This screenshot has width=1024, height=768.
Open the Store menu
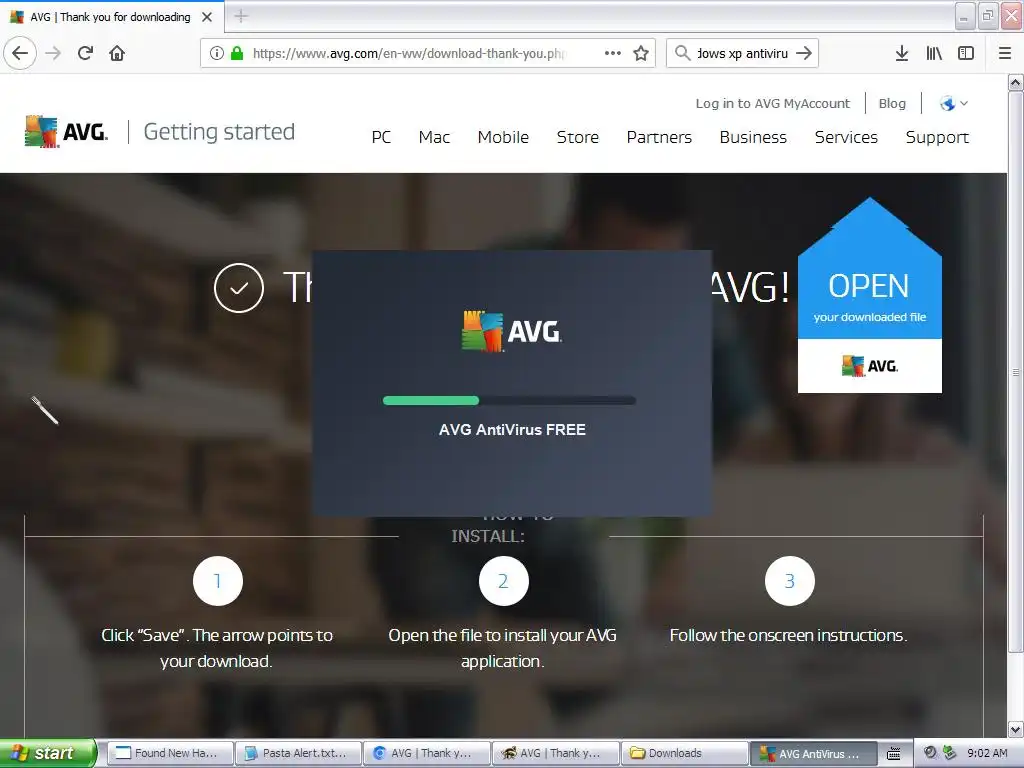pos(577,137)
